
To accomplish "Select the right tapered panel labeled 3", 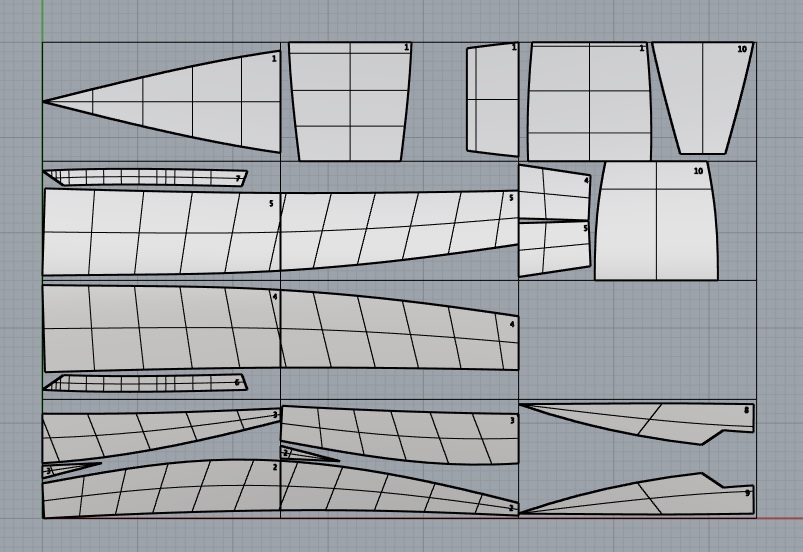I will click(x=400, y=437).
